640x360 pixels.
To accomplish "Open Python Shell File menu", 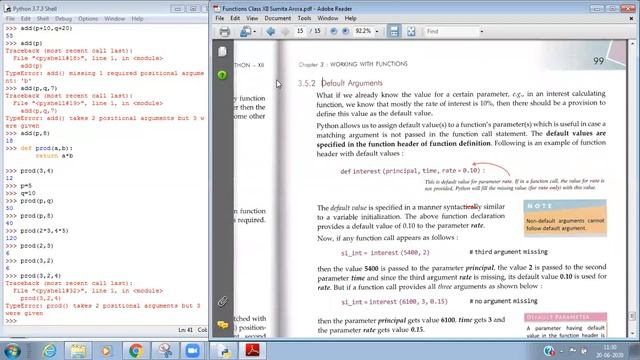I will click(10, 19).
